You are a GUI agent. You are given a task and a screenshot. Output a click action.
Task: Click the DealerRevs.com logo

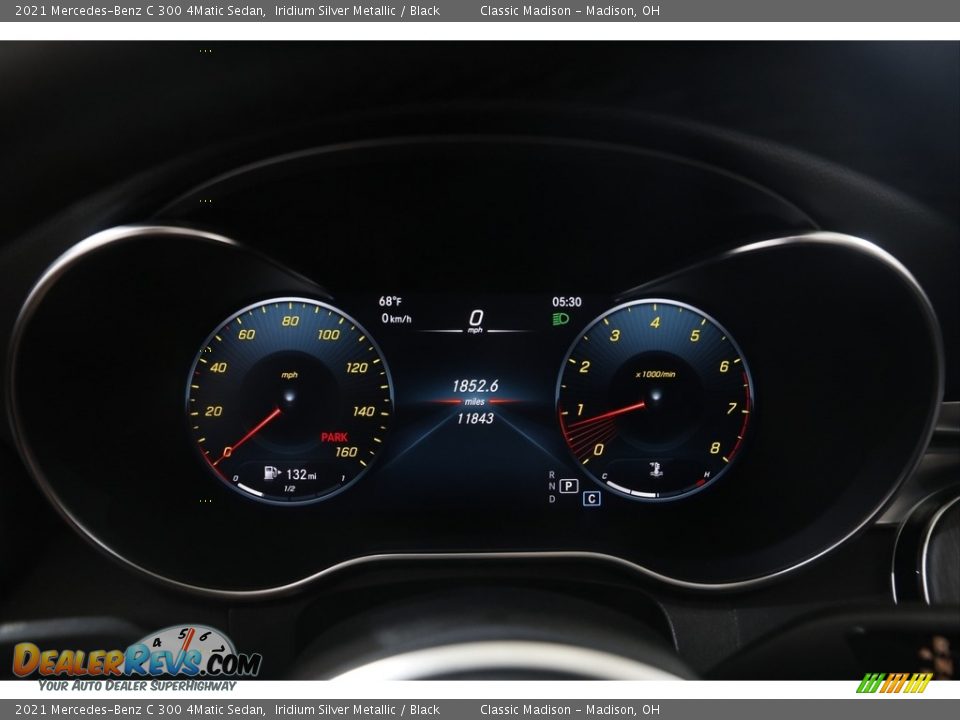137,654
